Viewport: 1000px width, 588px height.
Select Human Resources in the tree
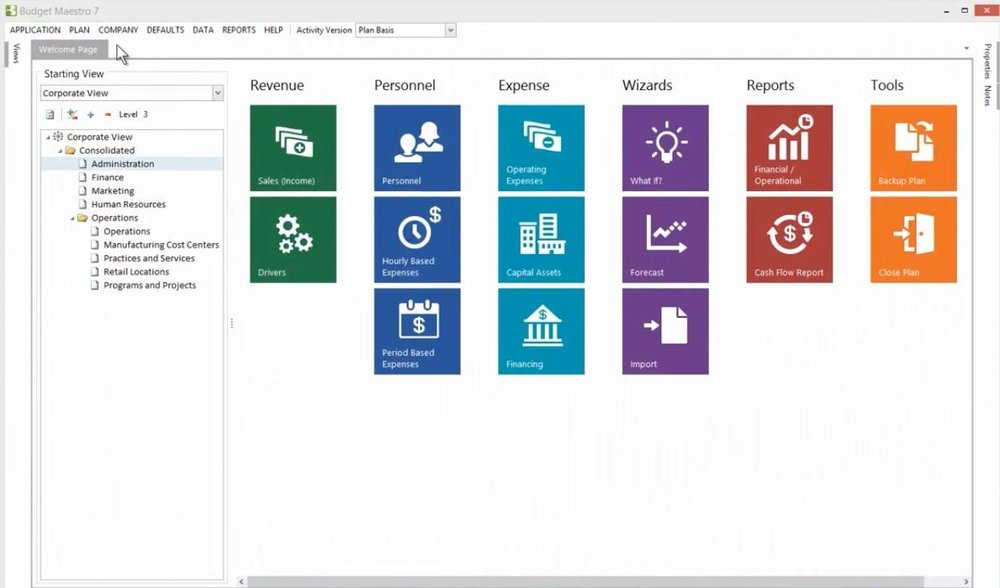tap(128, 204)
